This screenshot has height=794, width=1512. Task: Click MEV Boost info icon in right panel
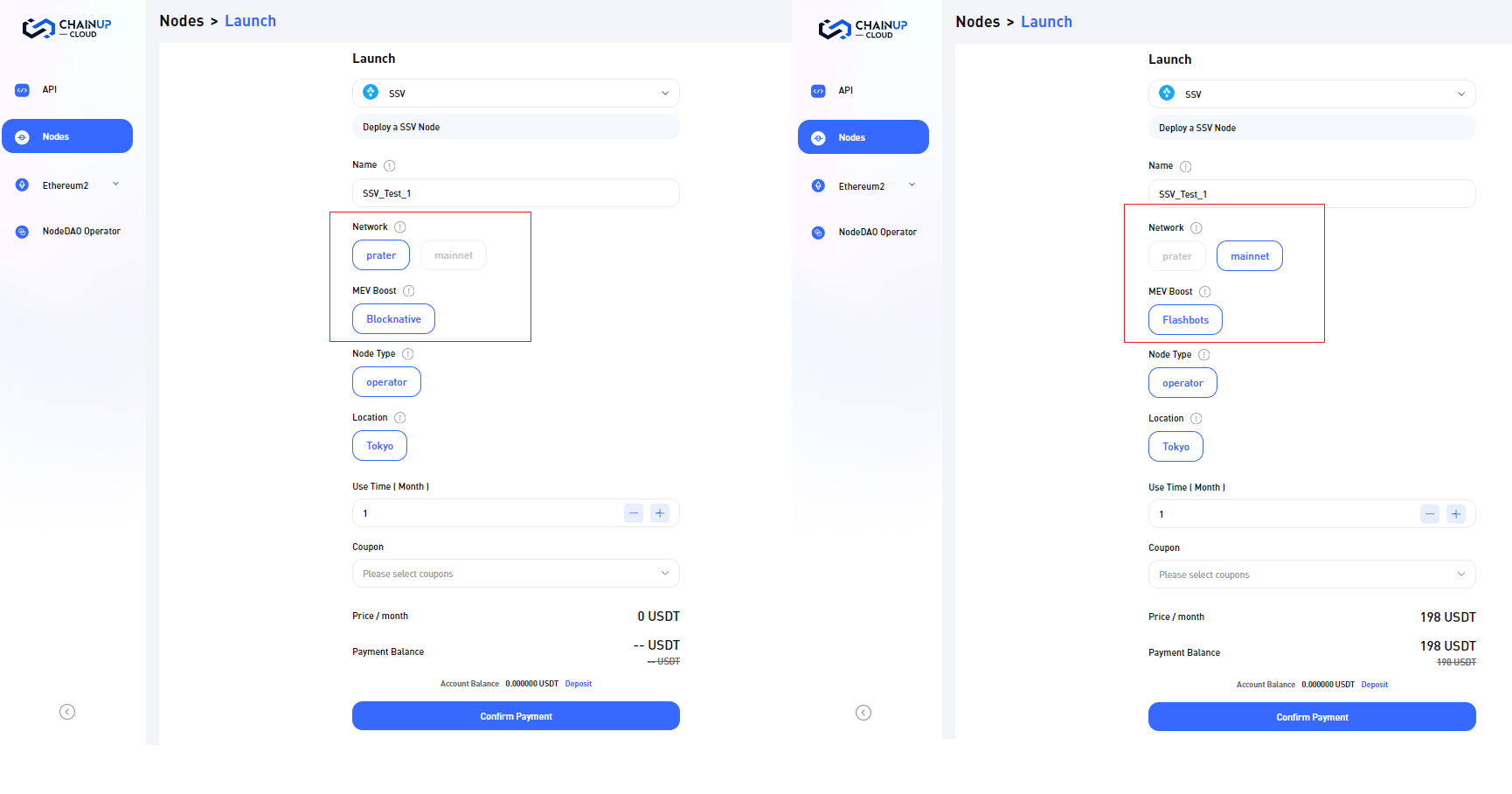[x=1205, y=292]
